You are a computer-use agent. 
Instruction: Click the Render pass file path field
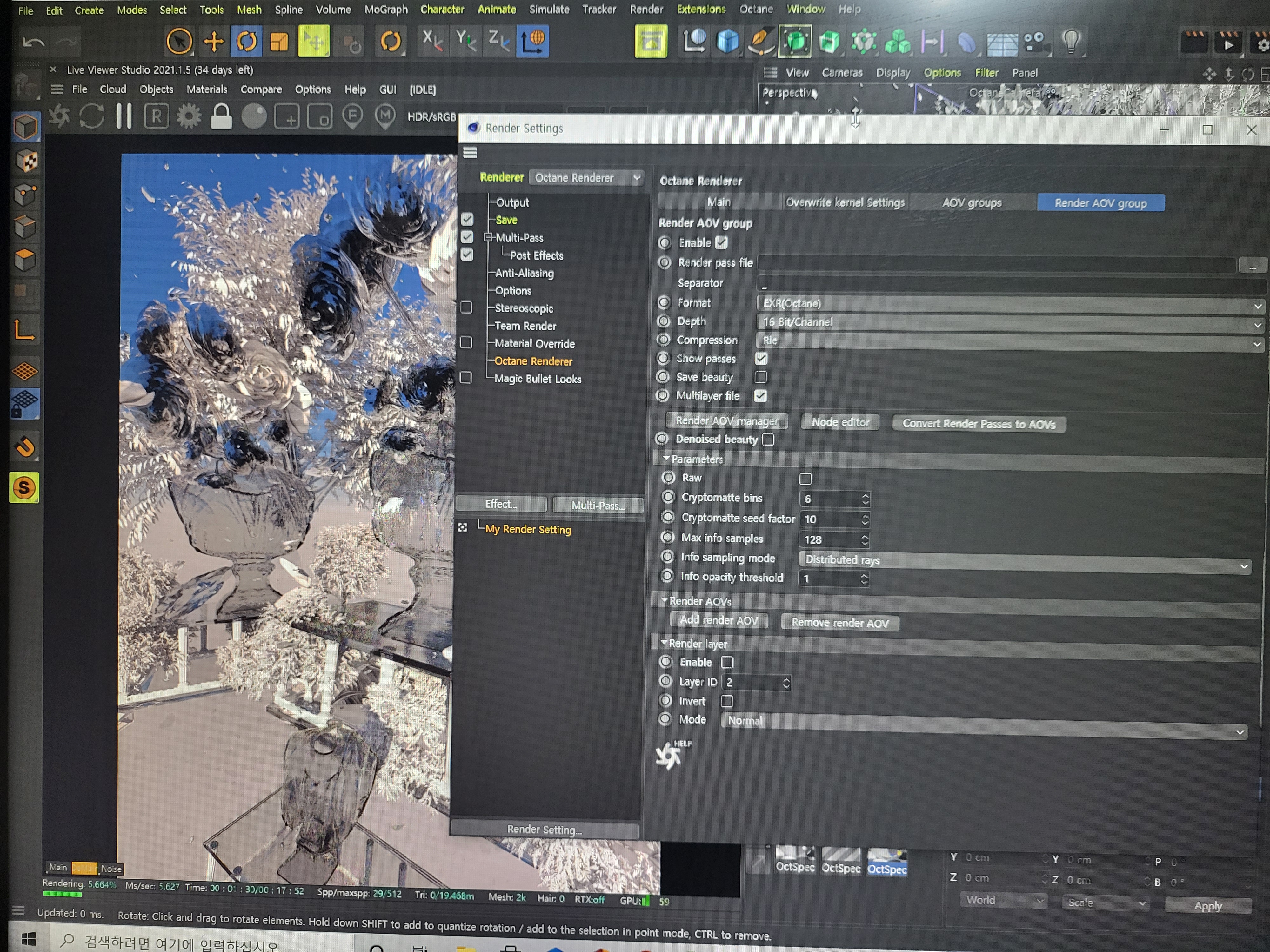click(996, 264)
